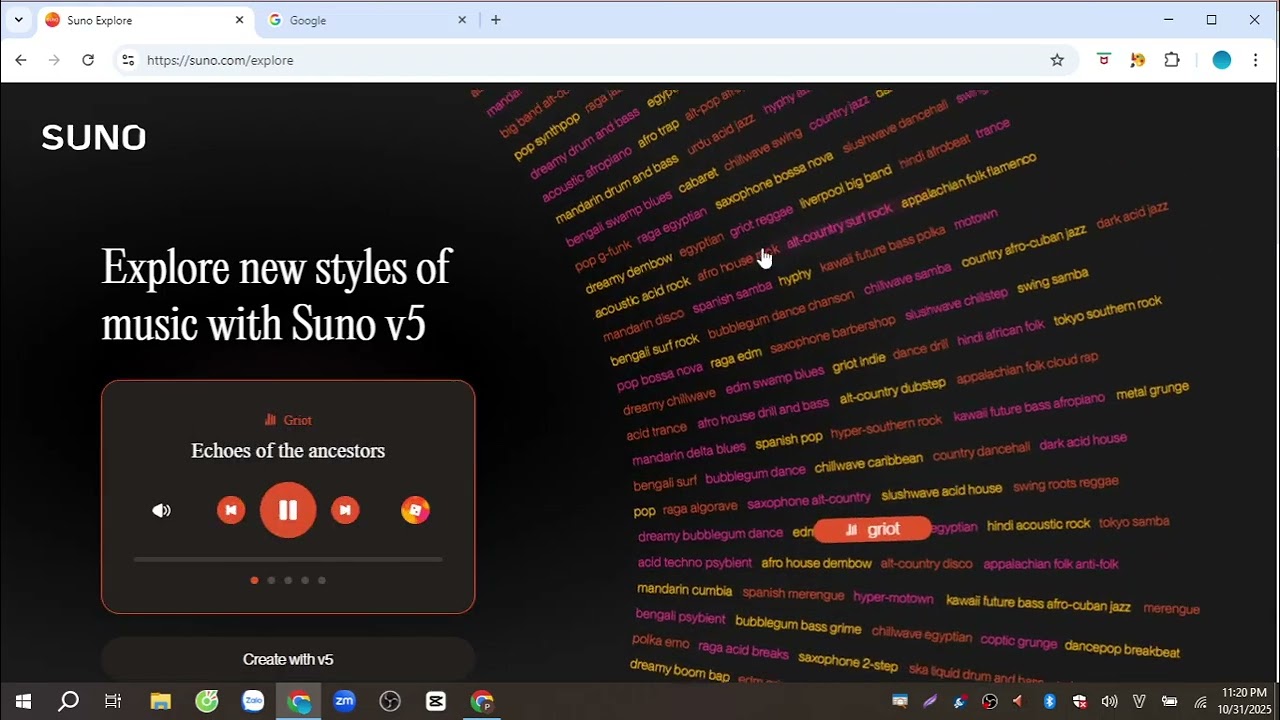Select the fifth carousel dot
Screen dimensions: 1280x720
pos(322,580)
